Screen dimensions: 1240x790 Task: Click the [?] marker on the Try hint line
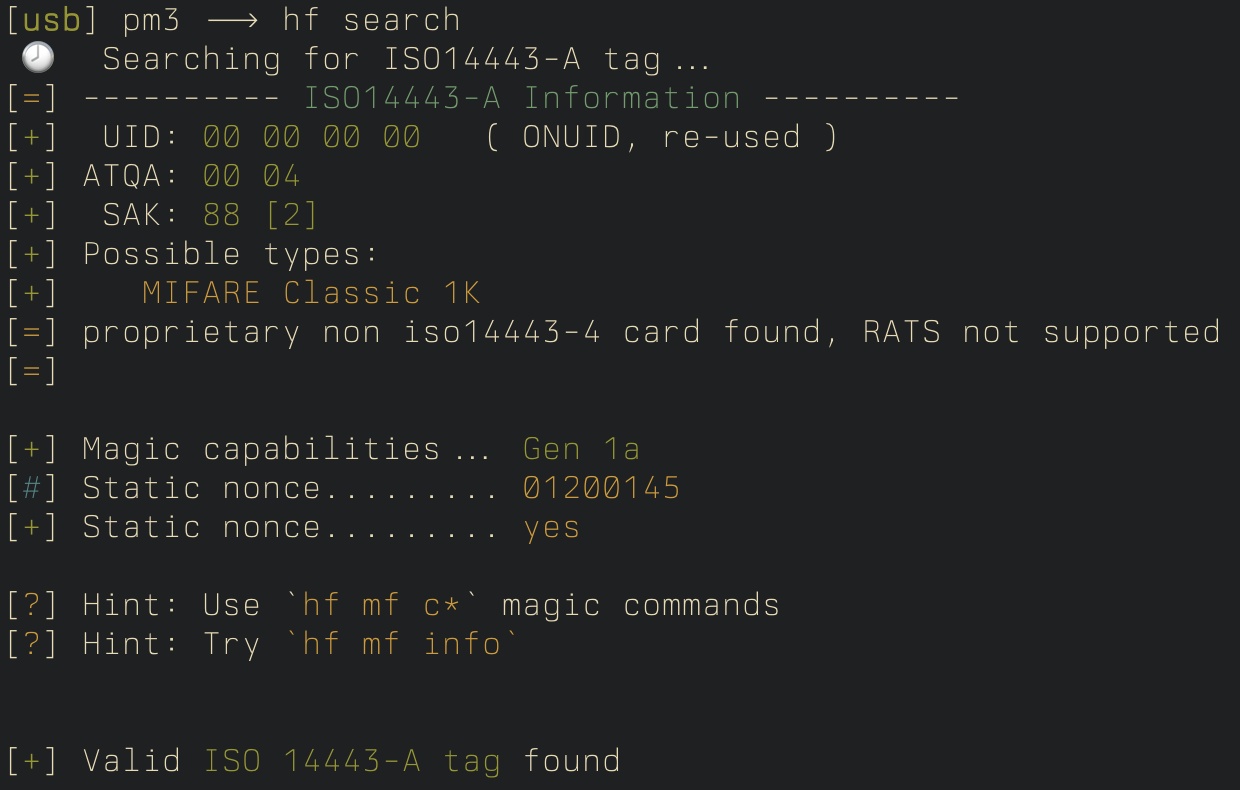(x=33, y=644)
